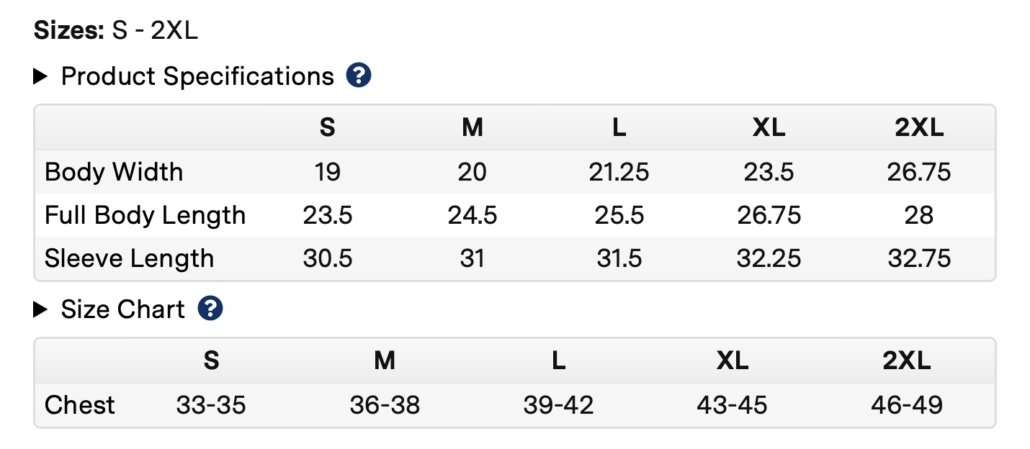The height and width of the screenshot is (449, 1030).
Task: Select the M header in Size Chart
Action: (384, 361)
